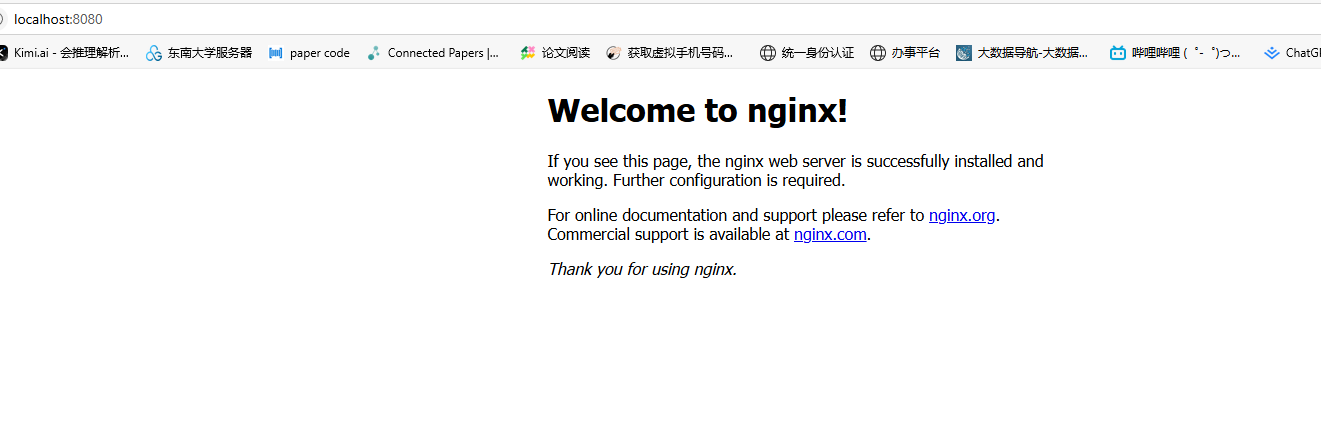Open the 统一身份认证 bookmark
The image size is (1321, 436).
click(x=806, y=53)
